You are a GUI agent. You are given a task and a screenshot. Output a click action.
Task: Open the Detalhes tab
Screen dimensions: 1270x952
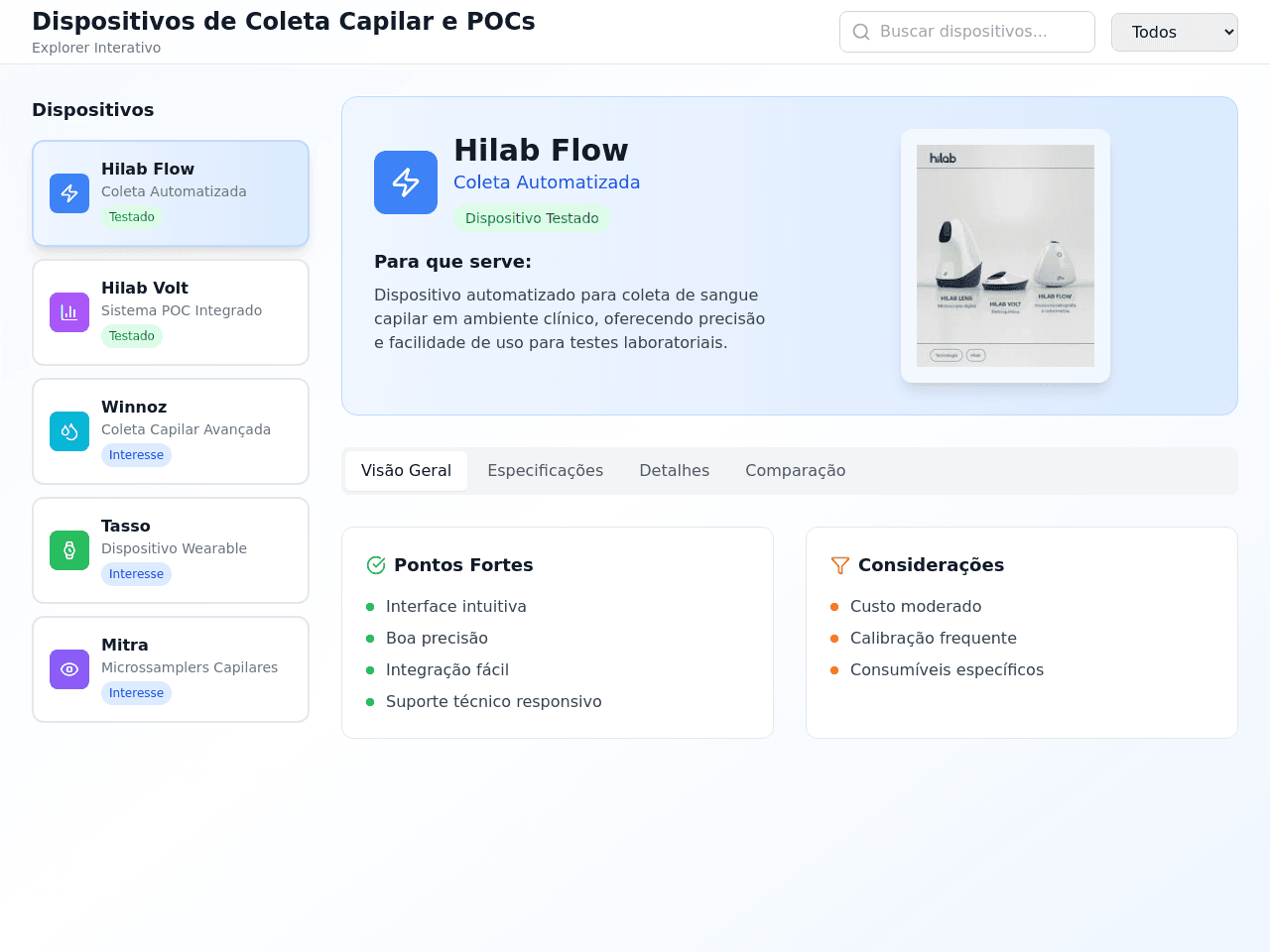pos(674,471)
